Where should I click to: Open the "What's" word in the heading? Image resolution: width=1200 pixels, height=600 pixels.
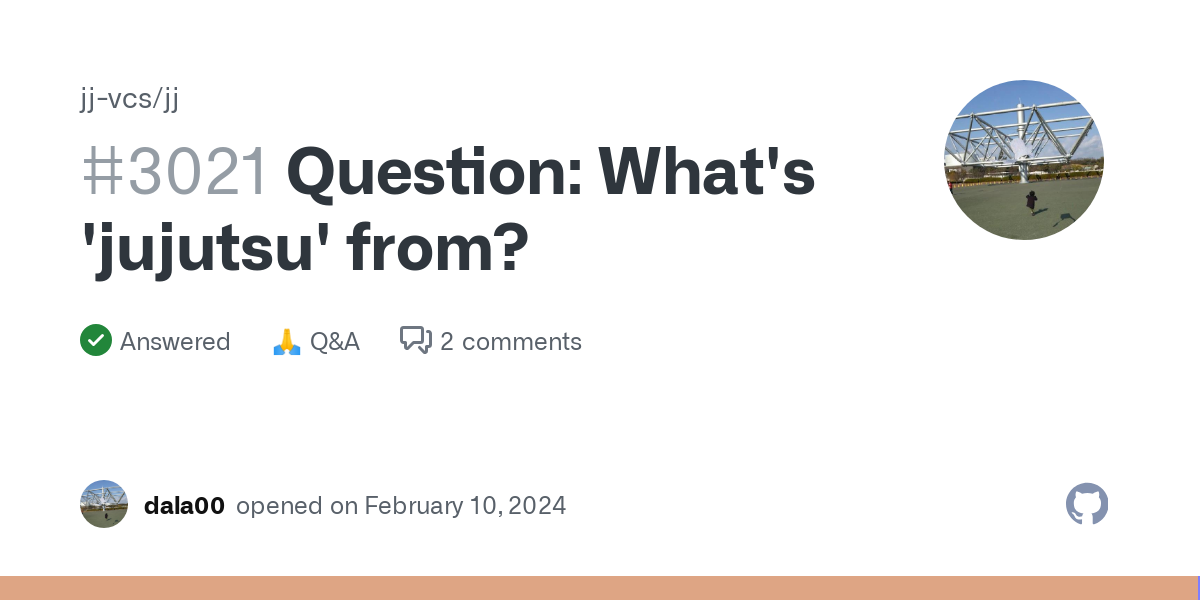(x=706, y=171)
